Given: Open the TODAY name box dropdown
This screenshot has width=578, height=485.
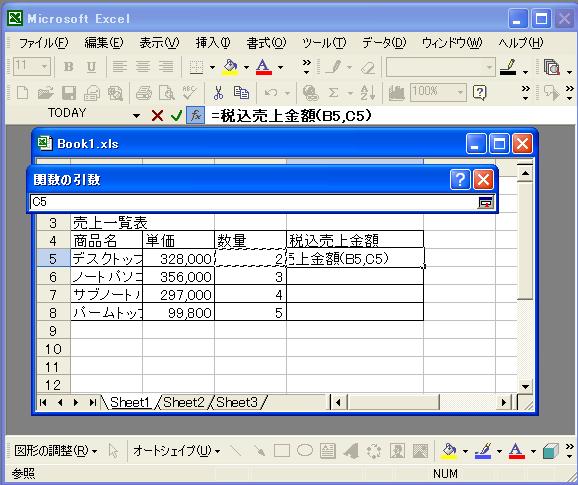Looking at the screenshot, I should pos(136,116).
